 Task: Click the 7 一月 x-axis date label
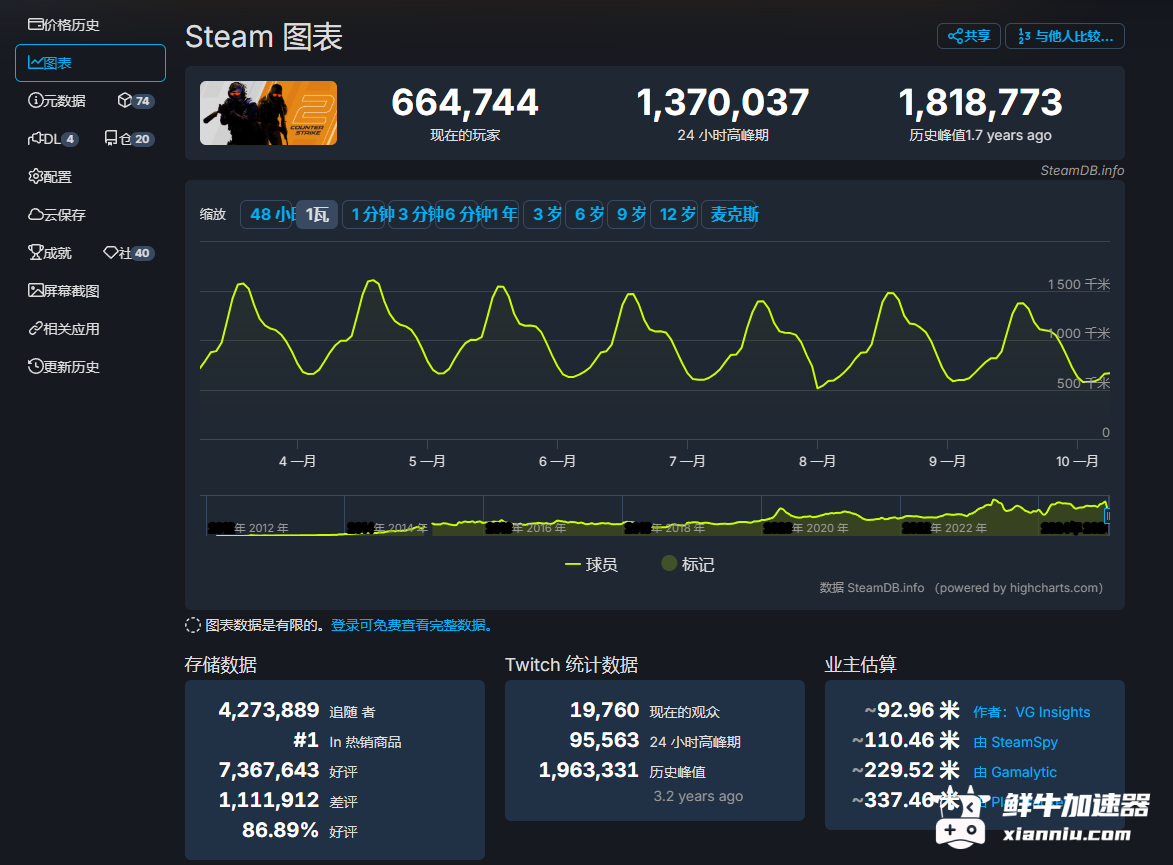click(687, 462)
